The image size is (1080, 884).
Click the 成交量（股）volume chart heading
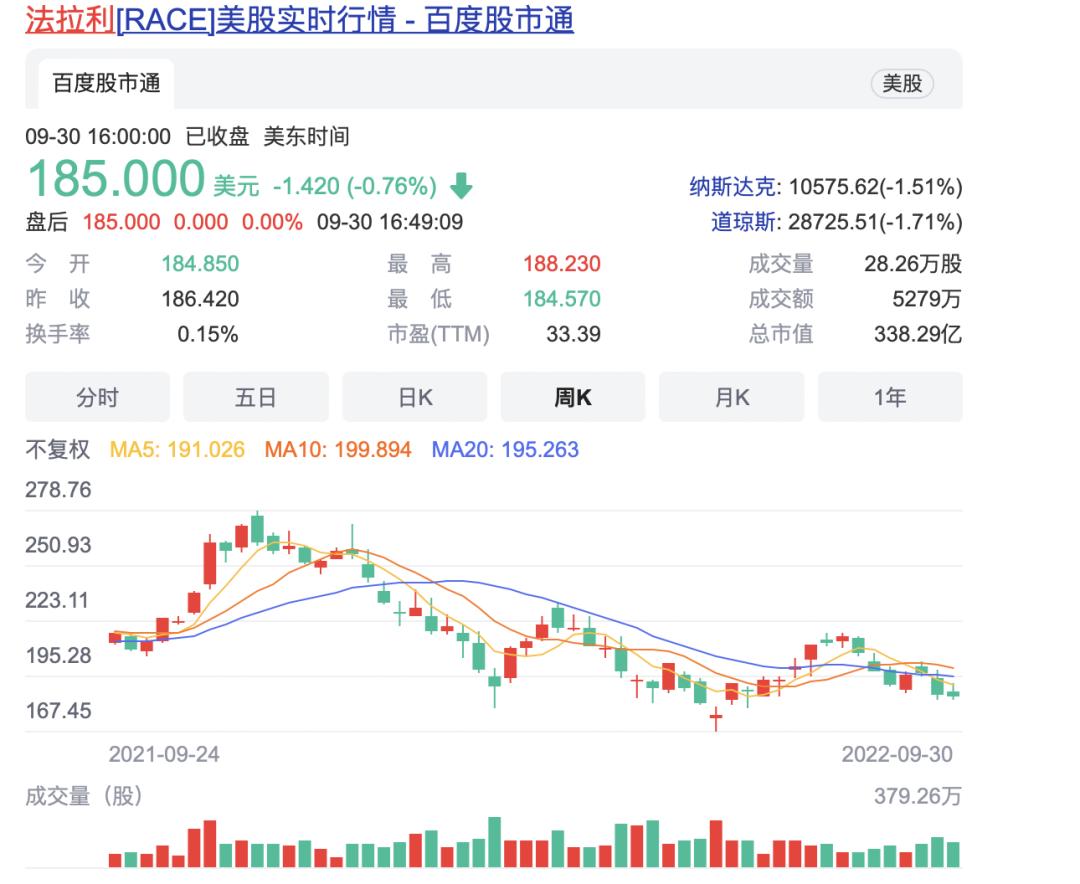(84, 796)
